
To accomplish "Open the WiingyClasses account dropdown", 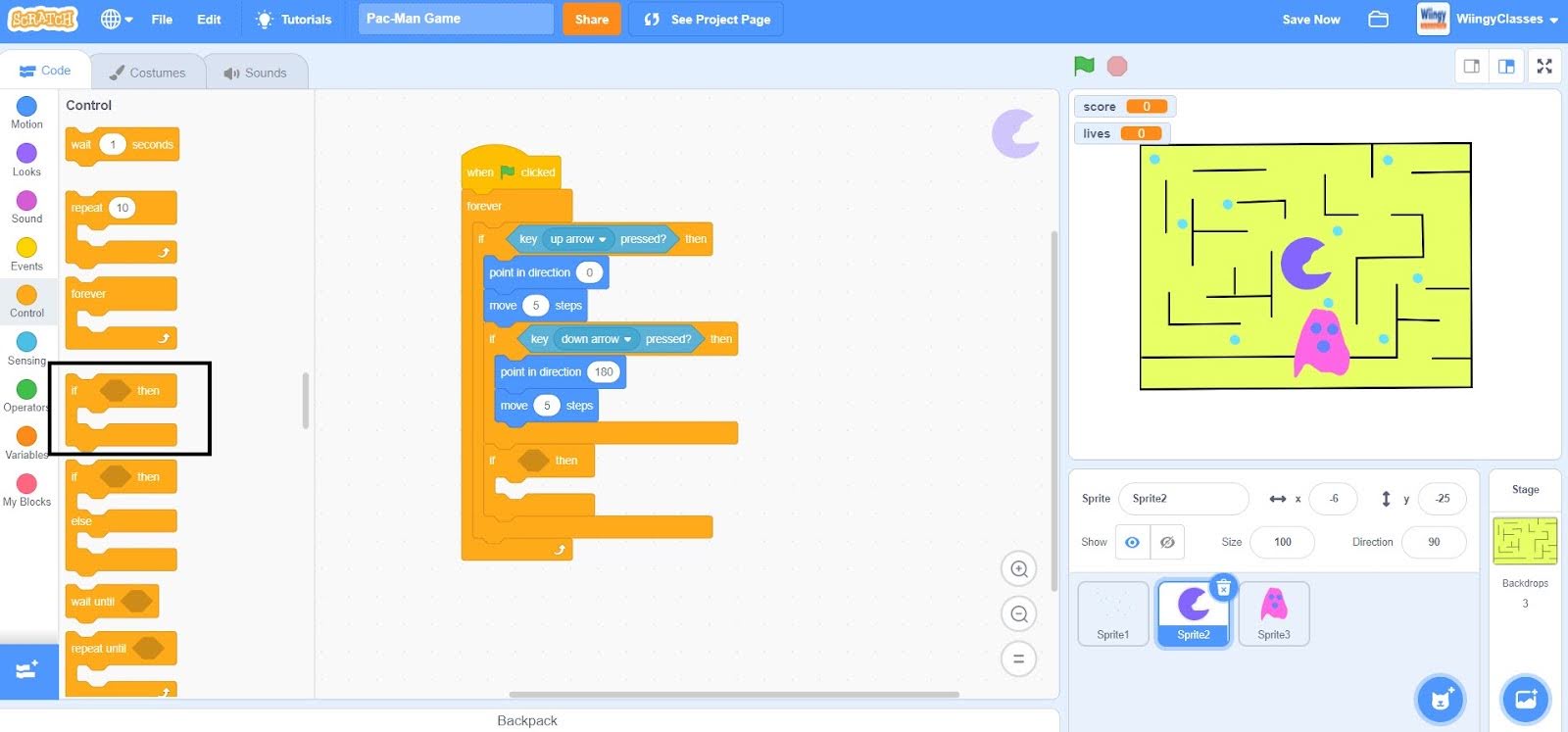I will (1488, 19).
